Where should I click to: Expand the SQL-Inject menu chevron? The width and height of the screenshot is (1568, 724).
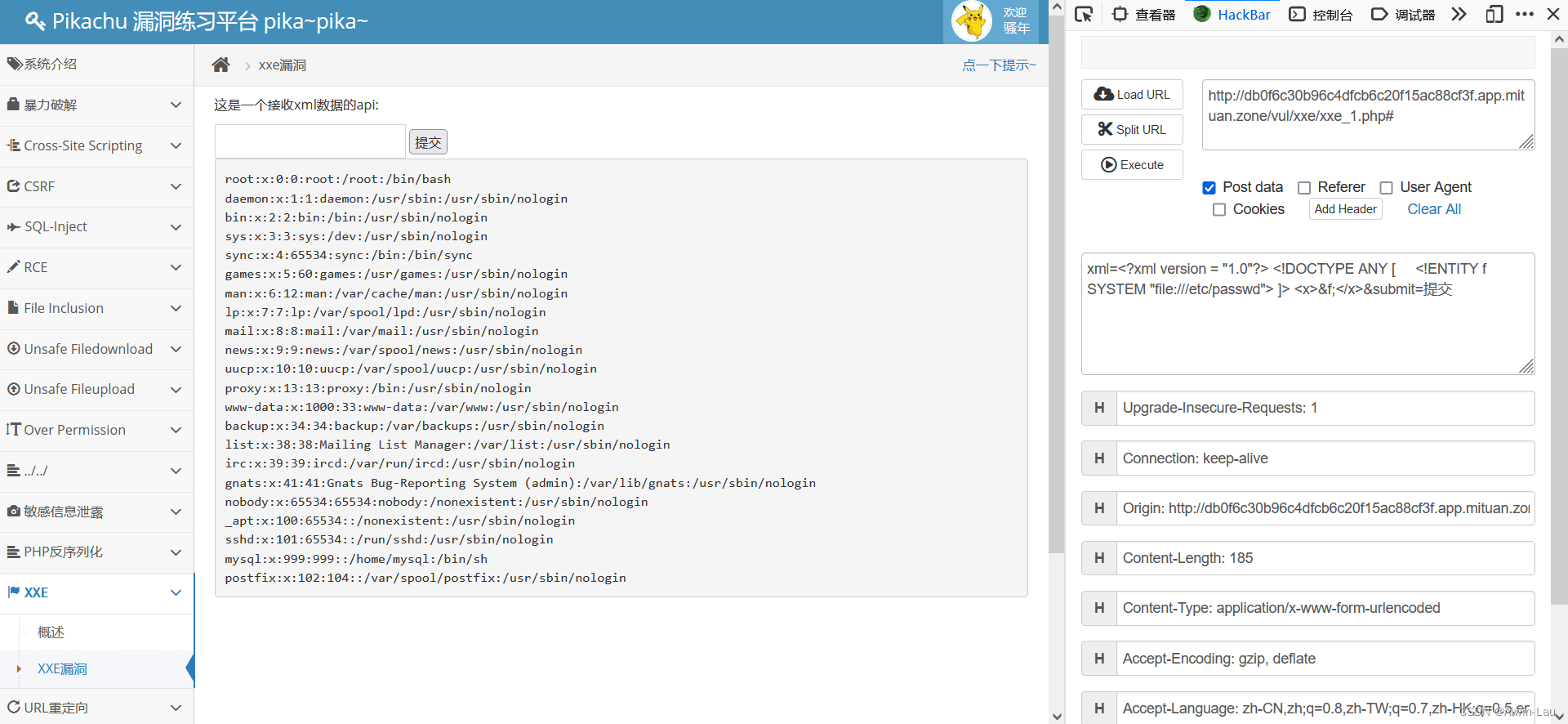click(176, 226)
